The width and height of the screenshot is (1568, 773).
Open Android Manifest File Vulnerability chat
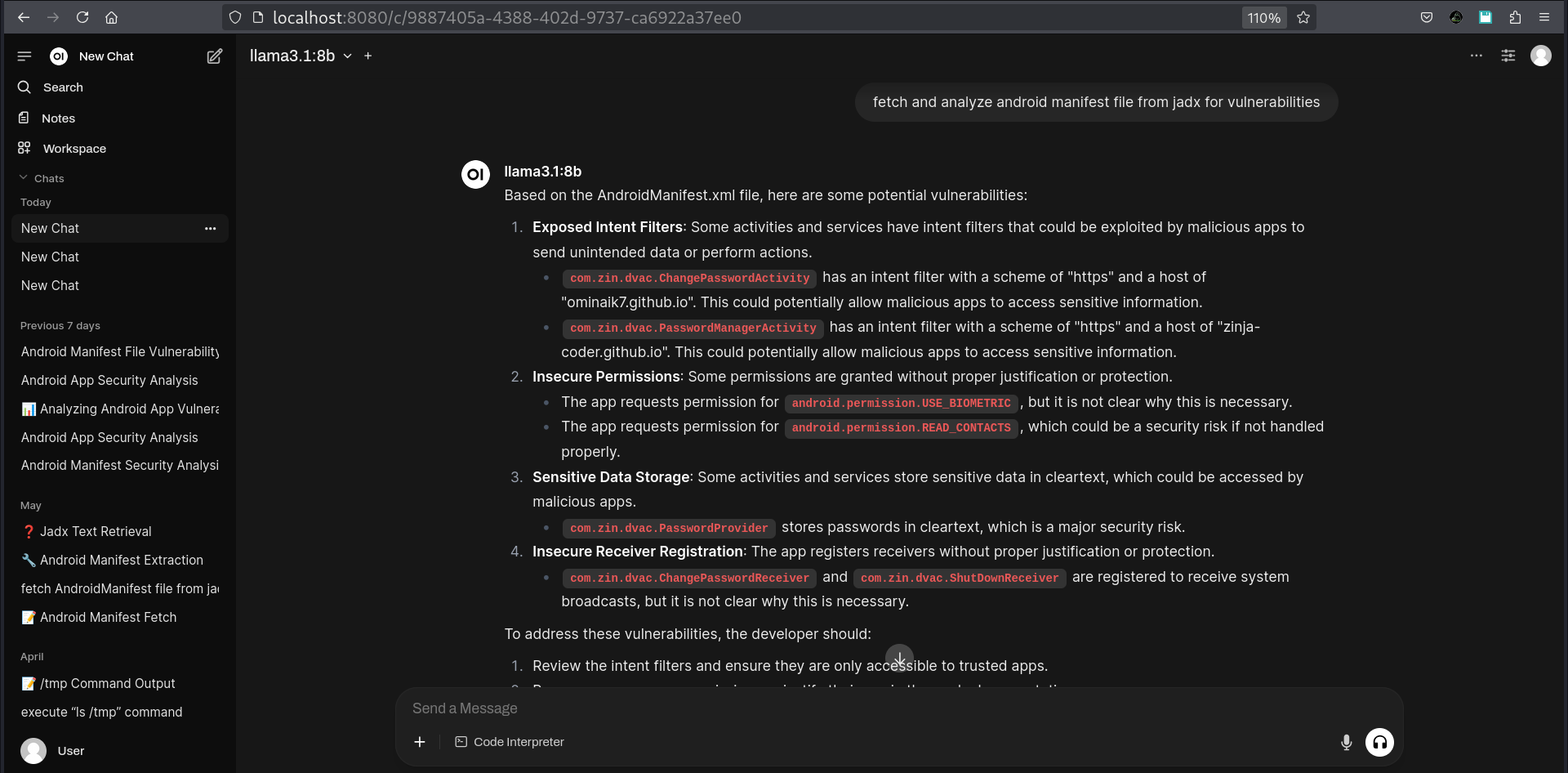click(x=119, y=351)
